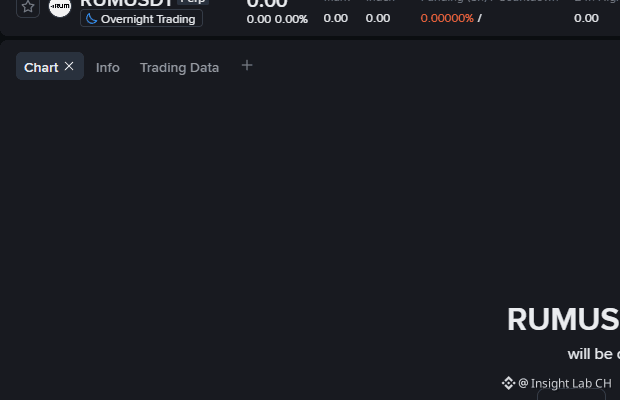Click the Index price 0.00 value
The width and height of the screenshot is (620, 400).
coord(378,18)
